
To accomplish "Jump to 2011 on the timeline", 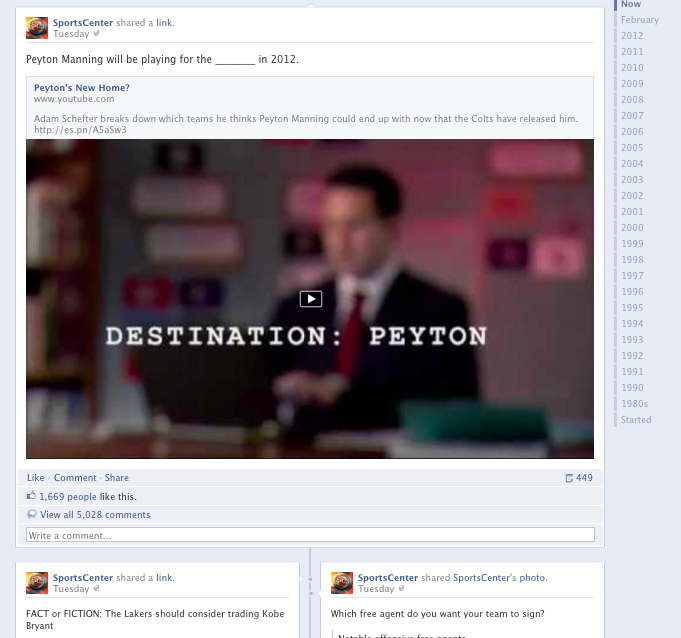I will (632, 52).
